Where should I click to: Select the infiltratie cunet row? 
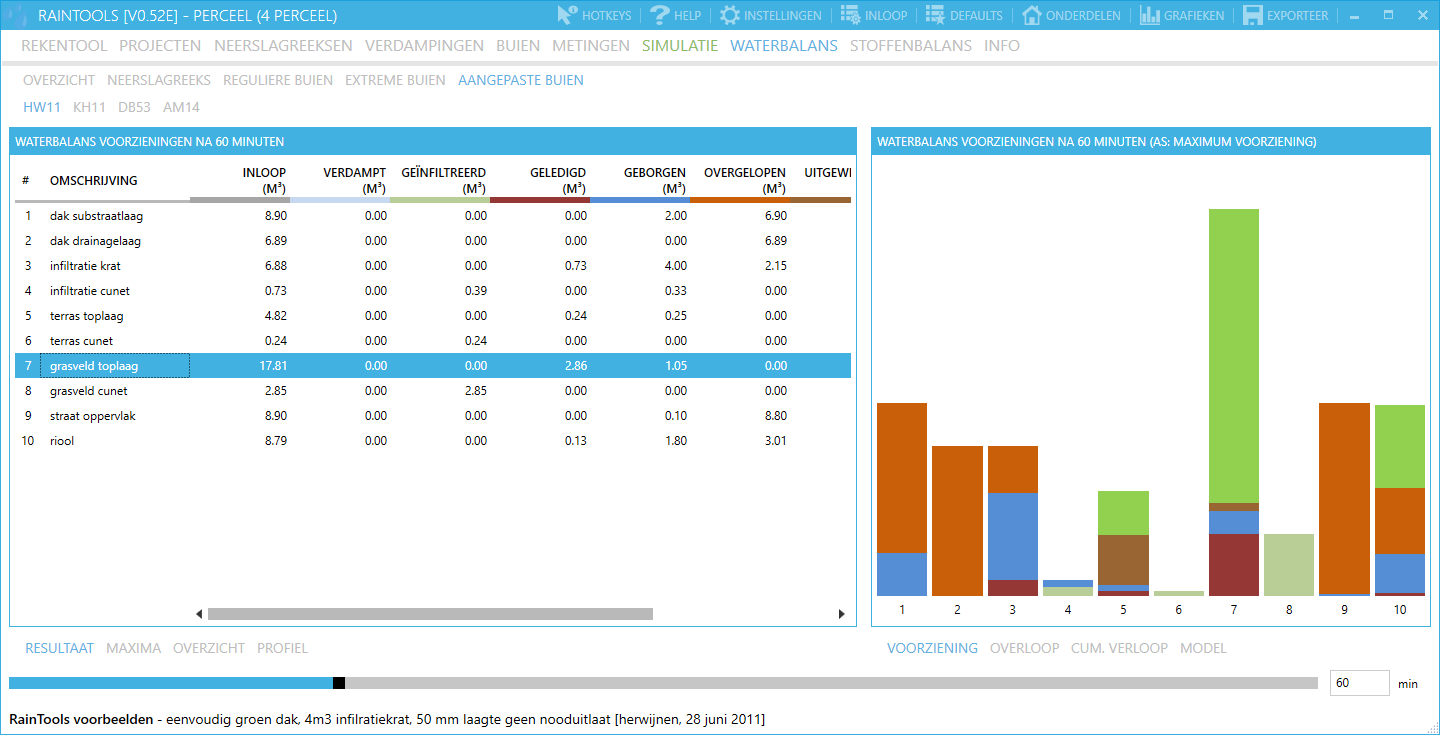pyautogui.click(x=432, y=291)
